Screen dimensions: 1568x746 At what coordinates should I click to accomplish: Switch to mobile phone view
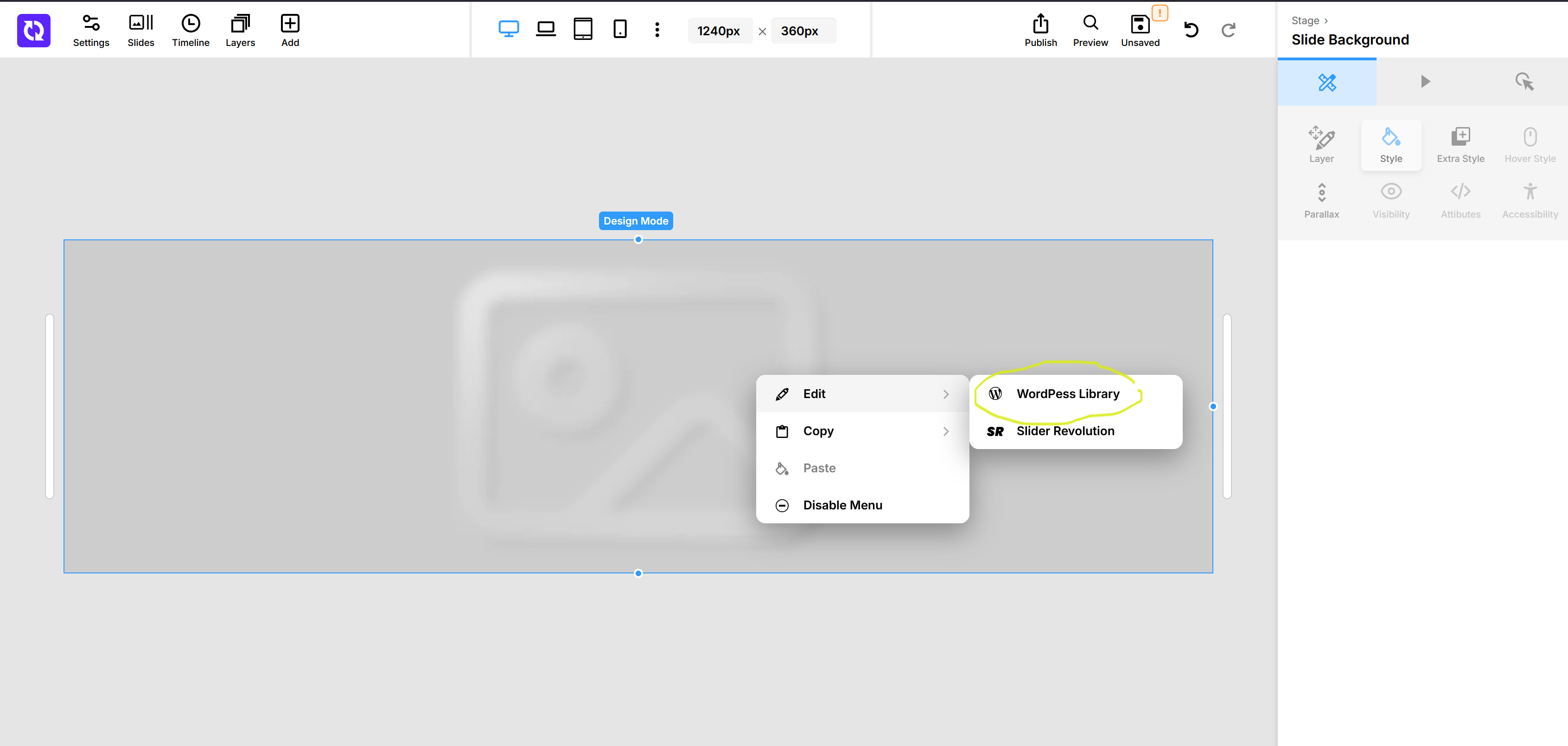(x=620, y=29)
